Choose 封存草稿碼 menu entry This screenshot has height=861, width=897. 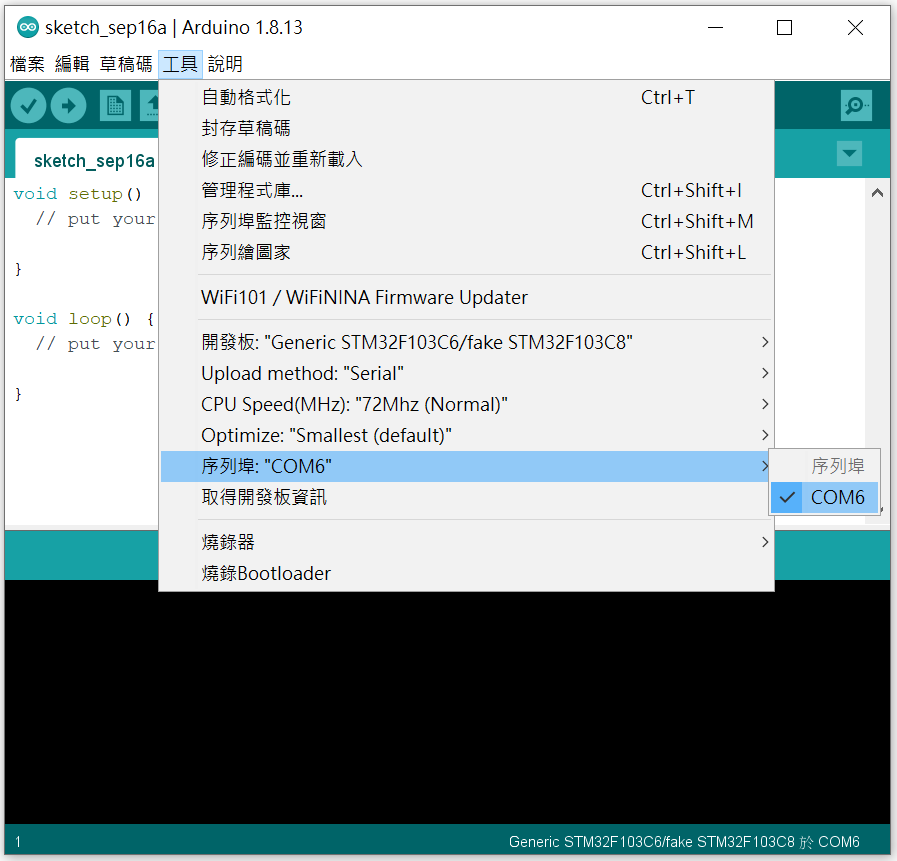tap(466, 128)
